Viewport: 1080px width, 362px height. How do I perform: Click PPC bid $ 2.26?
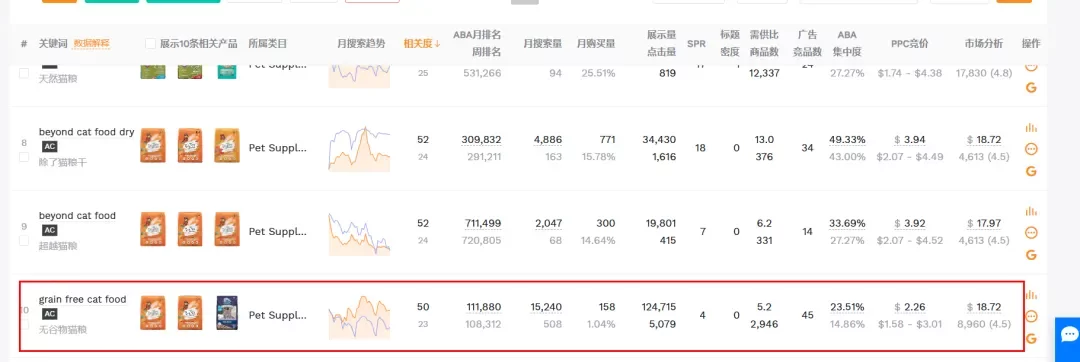[909, 307]
